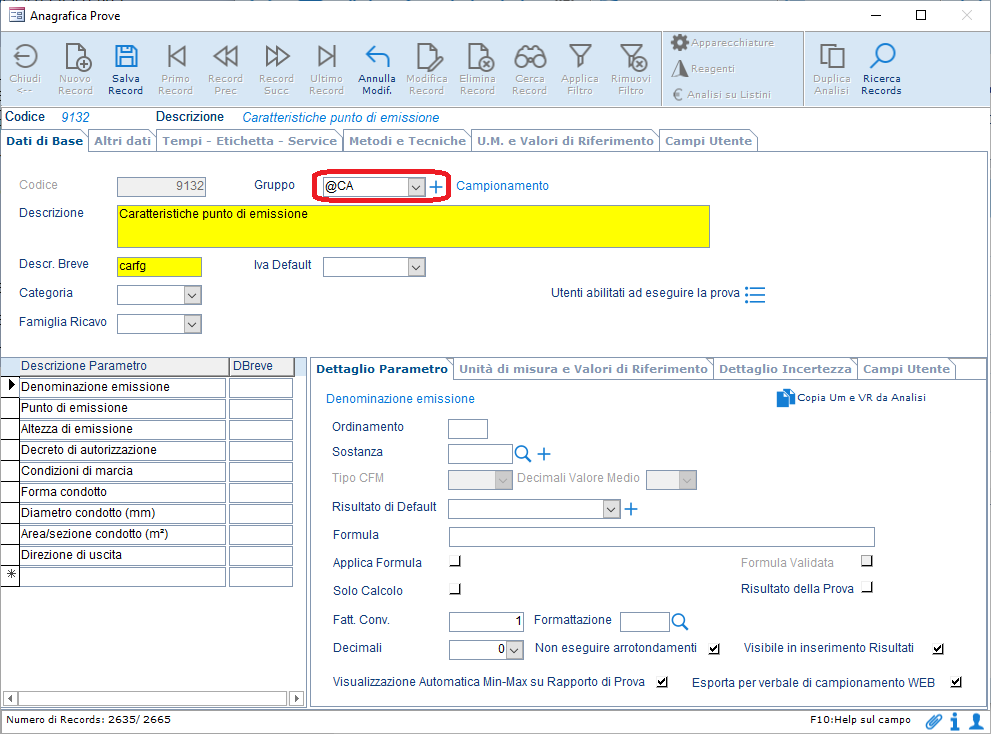The width and height of the screenshot is (991, 734).
Task: Open Analisi su Listini option
Action: (x=722, y=94)
